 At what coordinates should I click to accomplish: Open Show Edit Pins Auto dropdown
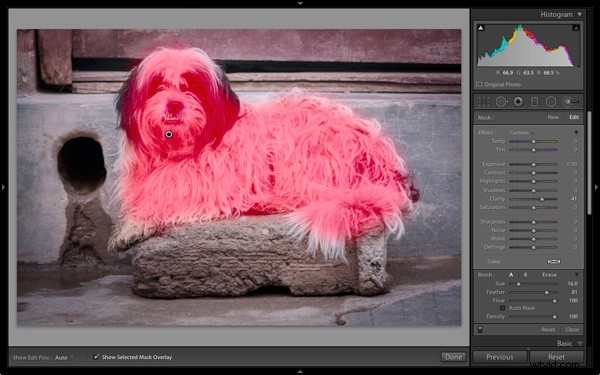(x=64, y=358)
